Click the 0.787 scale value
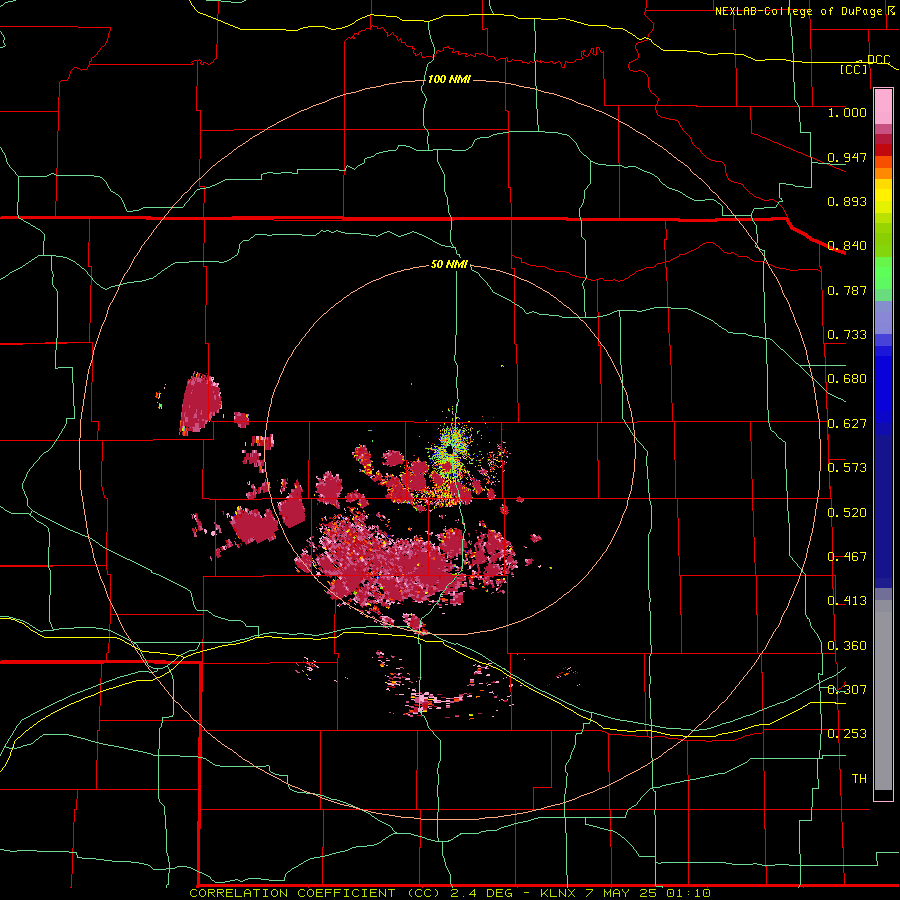Image resolution: width=900 pixels, height=900 pixels. pyautogui.click(x=847, y=290)
